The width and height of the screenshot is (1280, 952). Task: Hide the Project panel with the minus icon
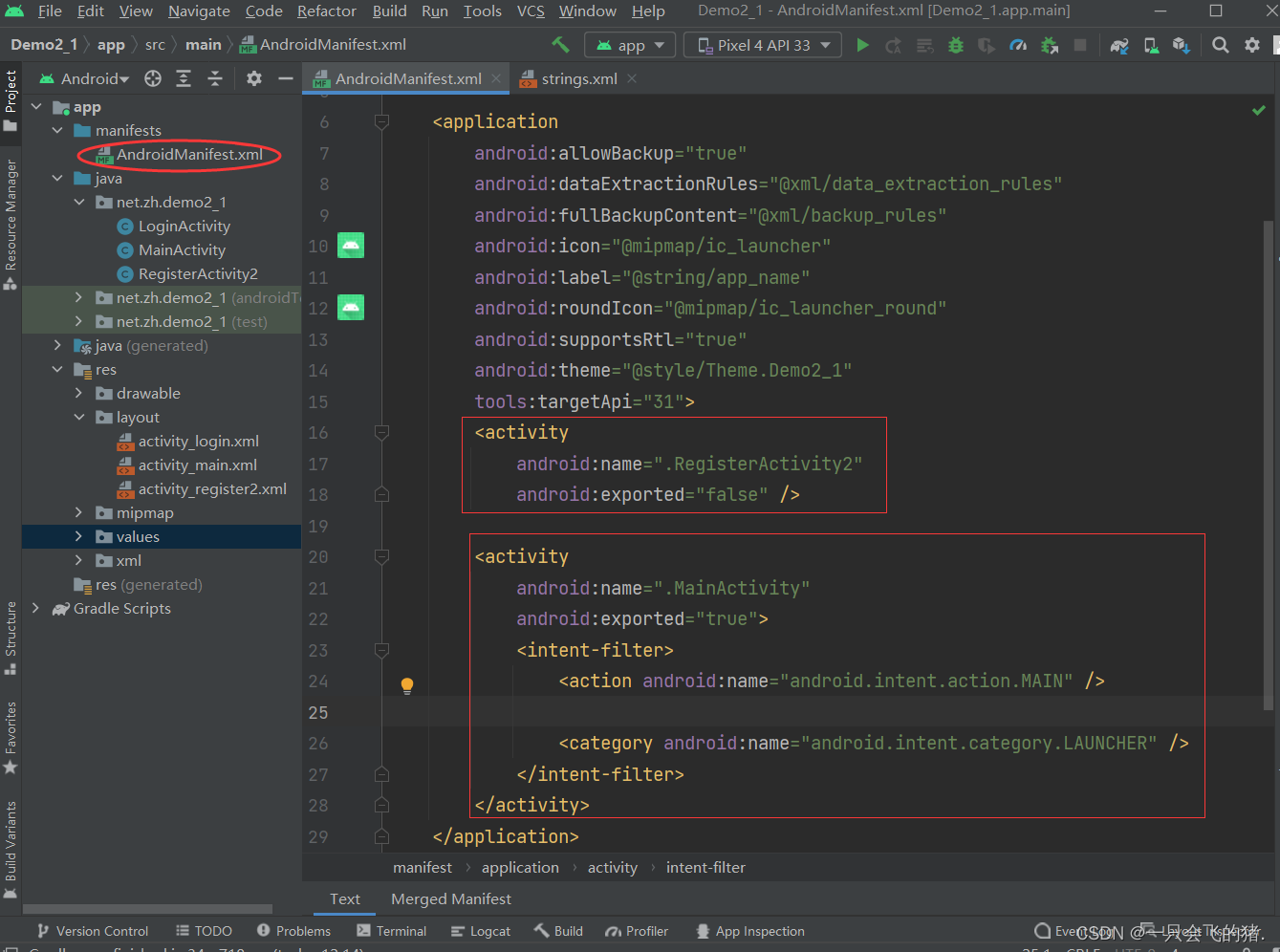[285, 78]
